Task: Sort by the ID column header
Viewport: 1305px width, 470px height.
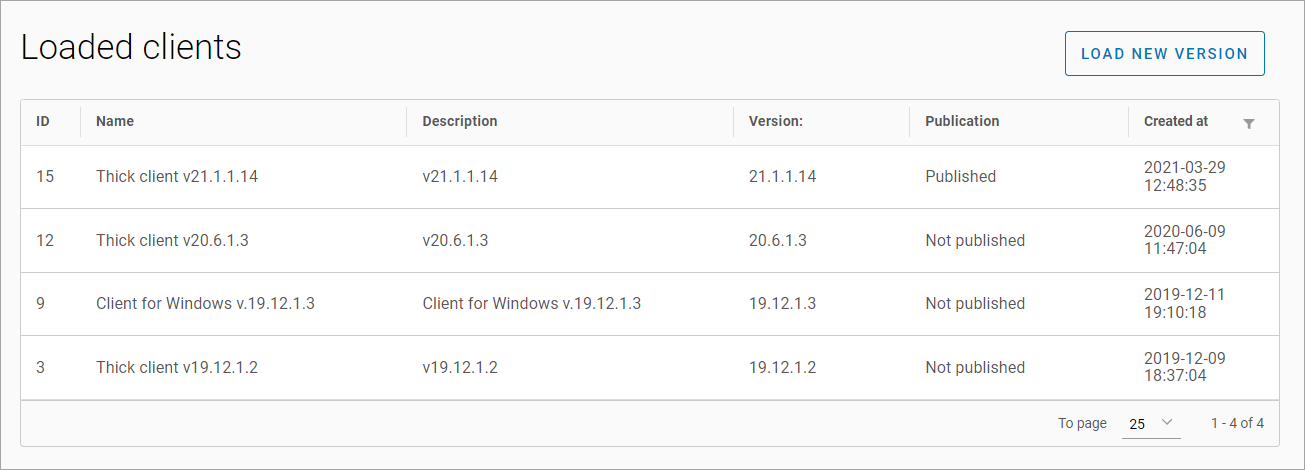Action: pyautogui.click(x=43, y=121)
